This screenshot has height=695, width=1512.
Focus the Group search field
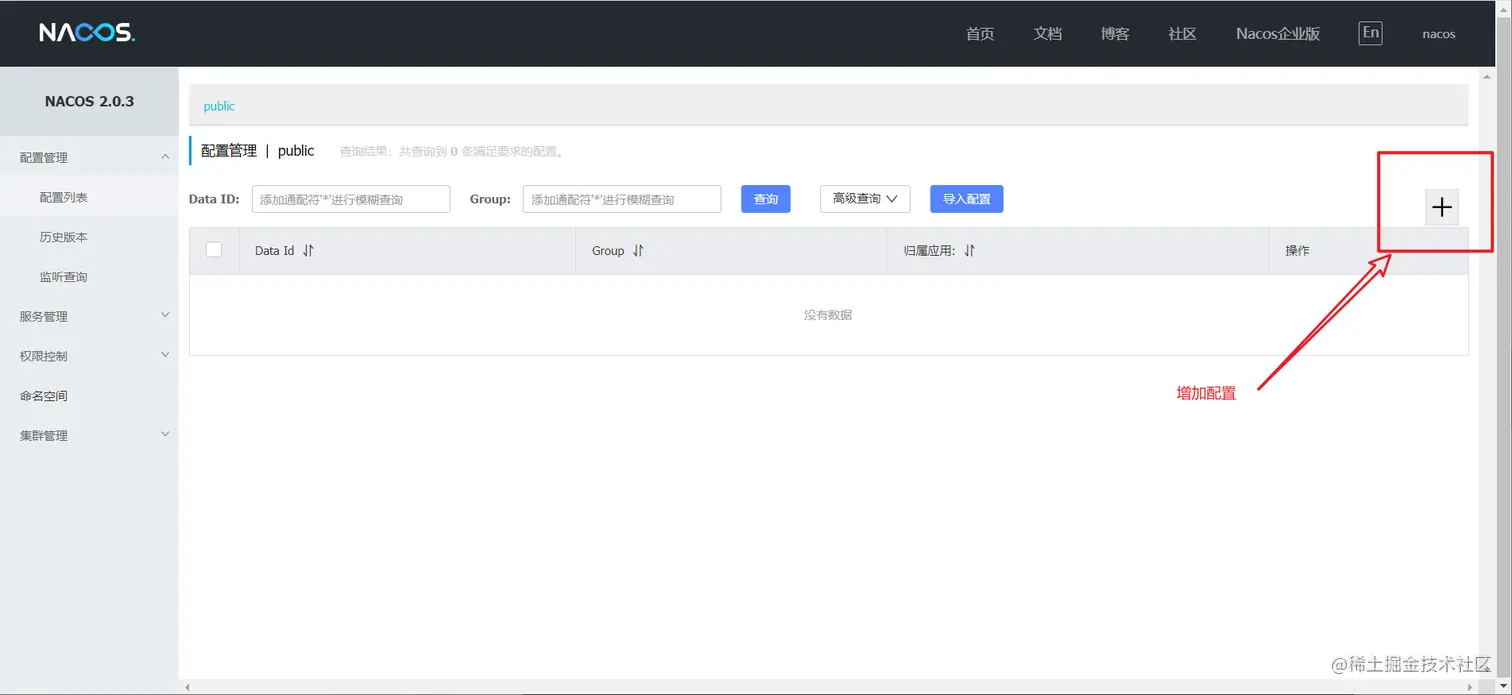click(x=622, y=199)
